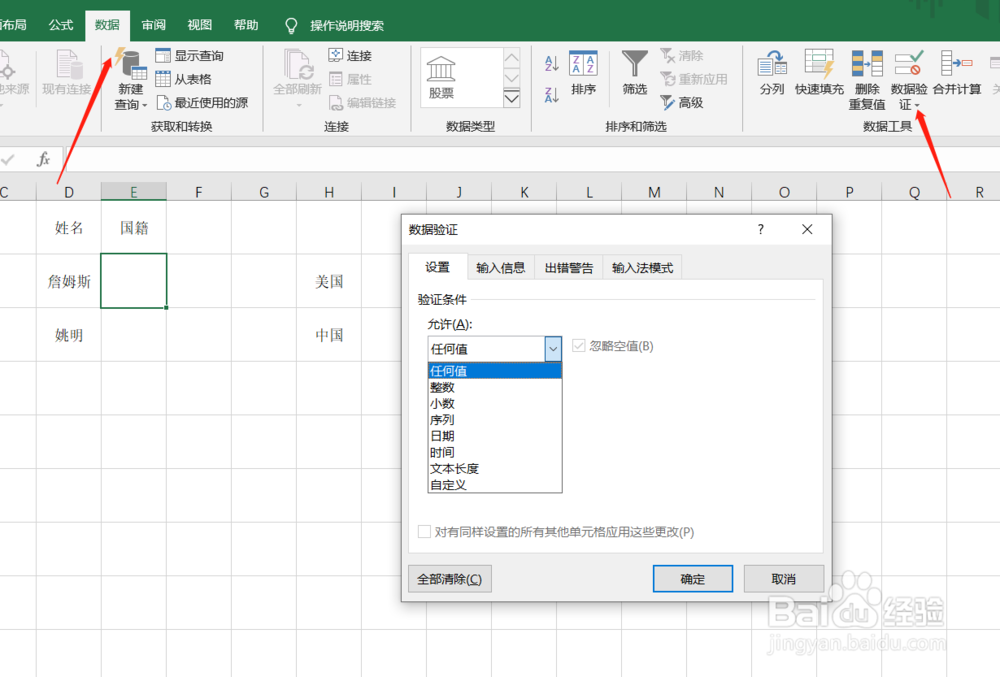1000x677 pixels.
Task: Enable the 忽略空值 checkbox
Action: click(x=579, y=347)
